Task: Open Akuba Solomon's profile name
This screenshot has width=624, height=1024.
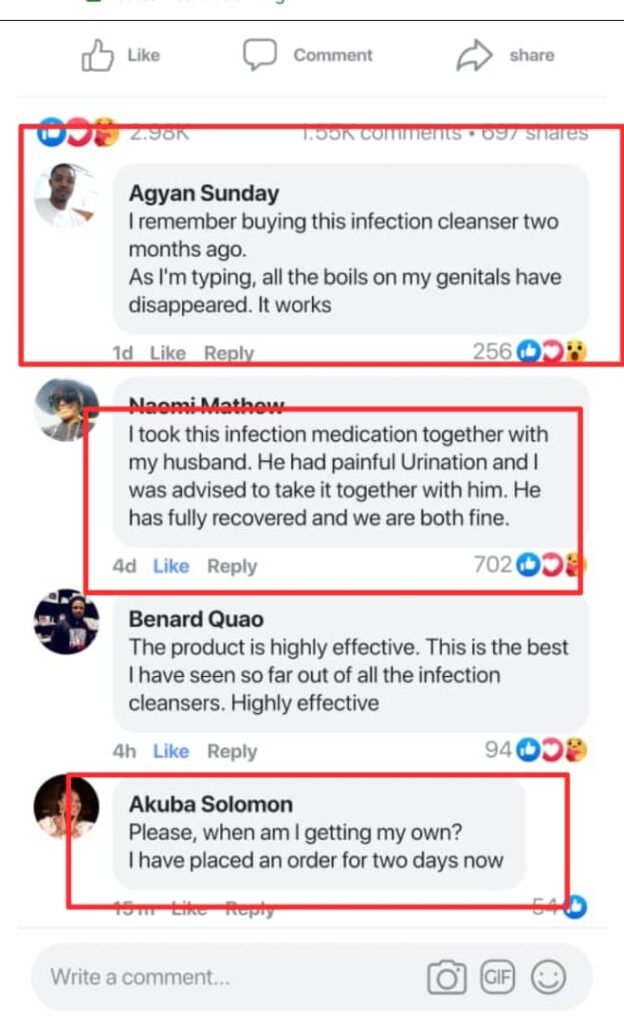Action: tap(211, 804)
